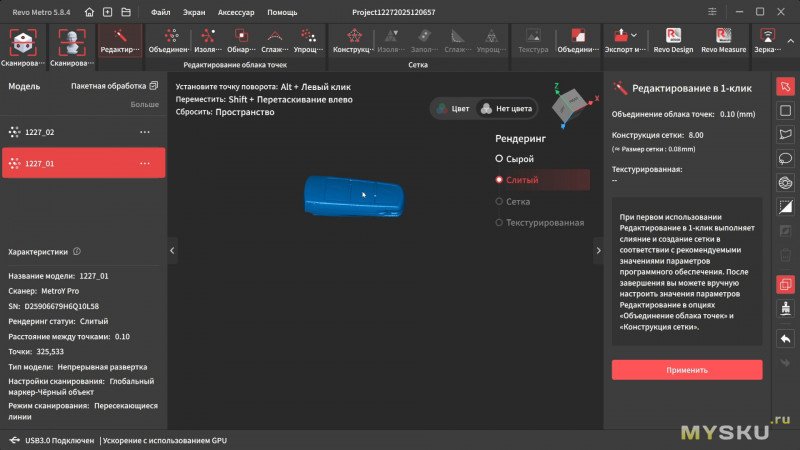Open options menu for model 1227_02
The image size is (800, 450).
click(145, 132)
